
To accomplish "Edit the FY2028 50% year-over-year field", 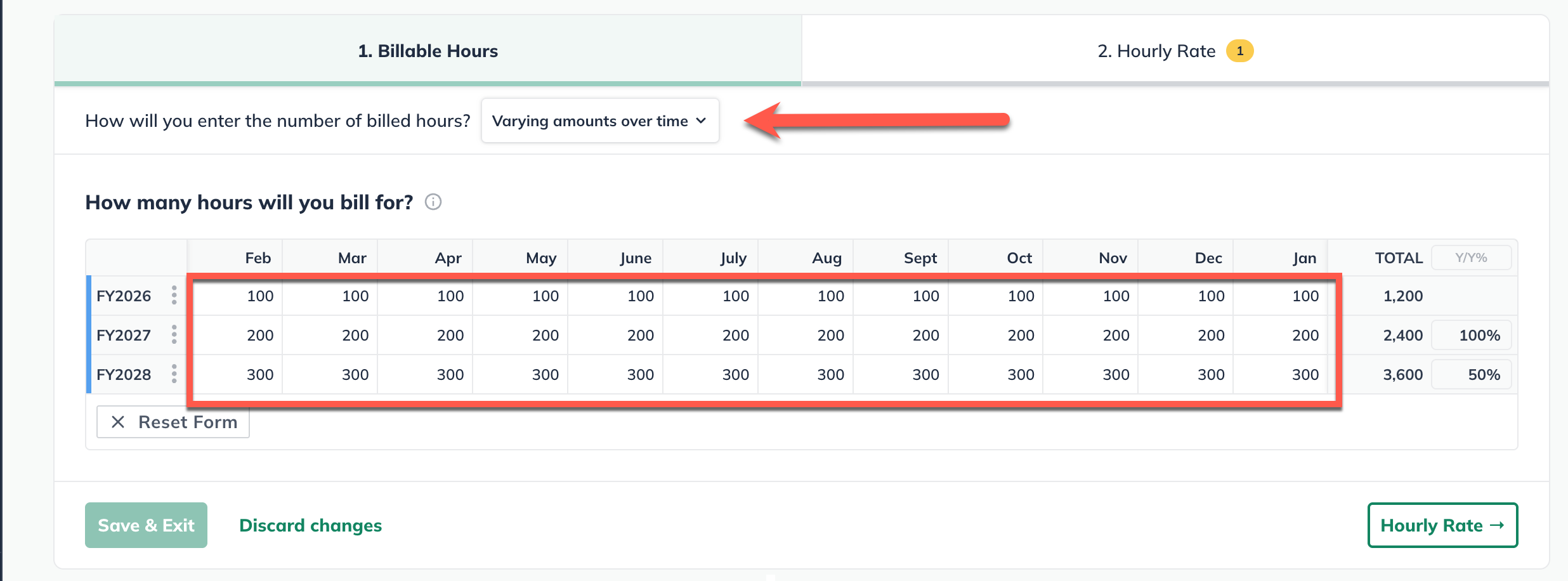I will [x=1471, y=375].
